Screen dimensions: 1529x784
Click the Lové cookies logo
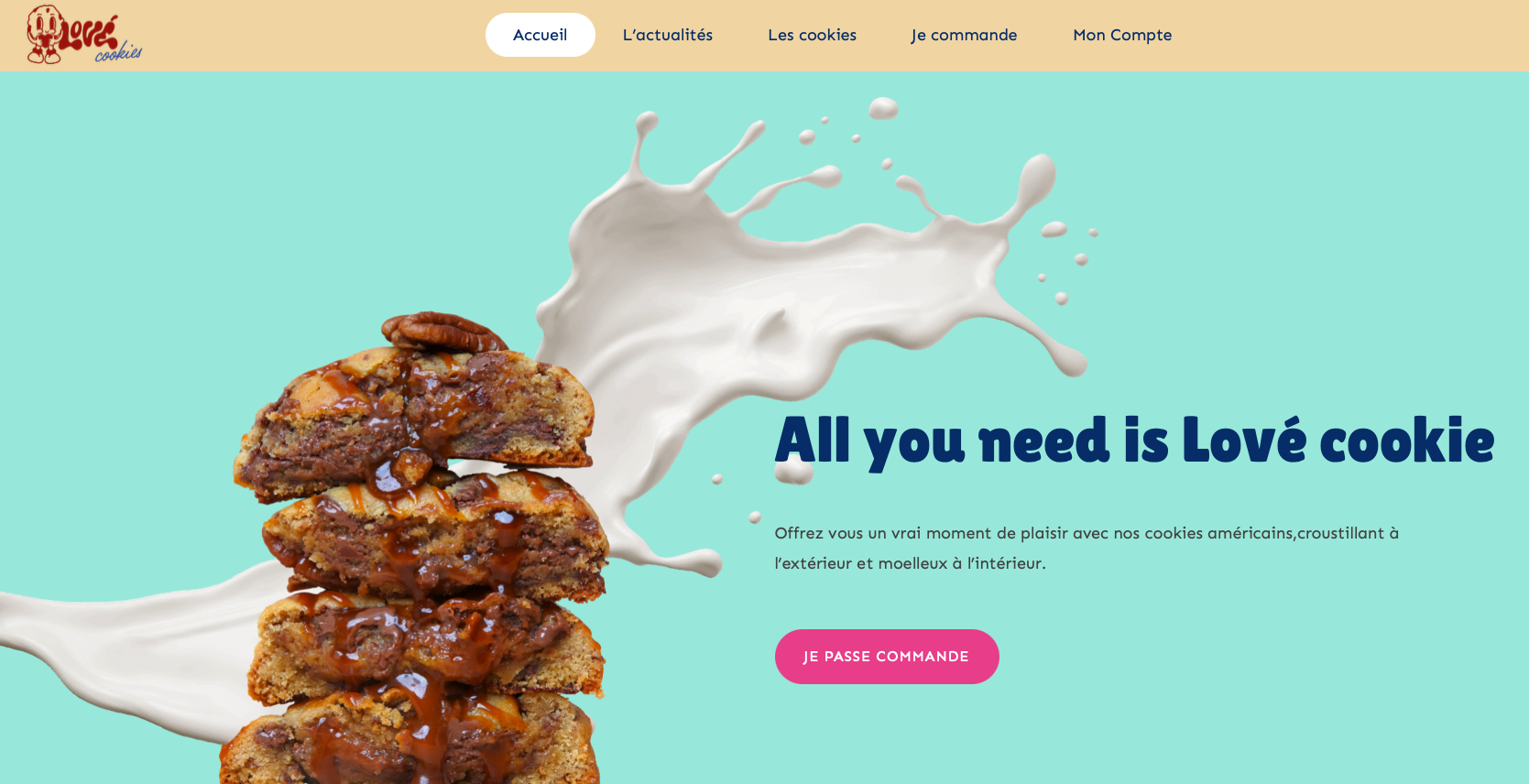(84, 35)
